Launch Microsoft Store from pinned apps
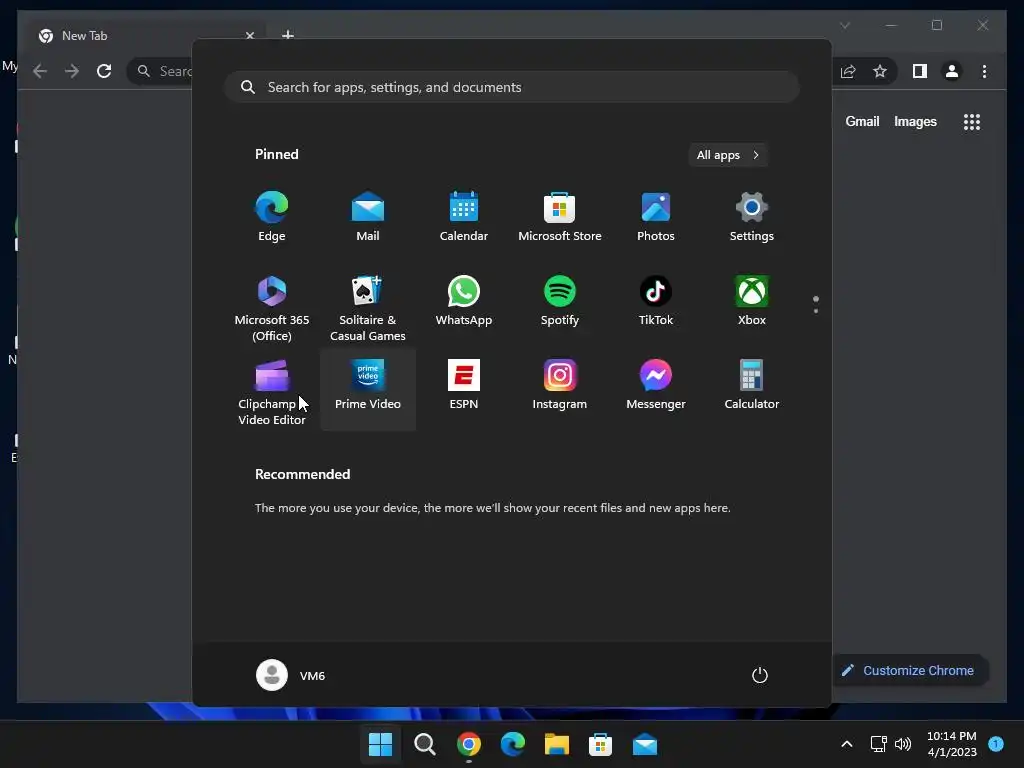Screen dimensions: 1024x768 (x=560, y=217)
